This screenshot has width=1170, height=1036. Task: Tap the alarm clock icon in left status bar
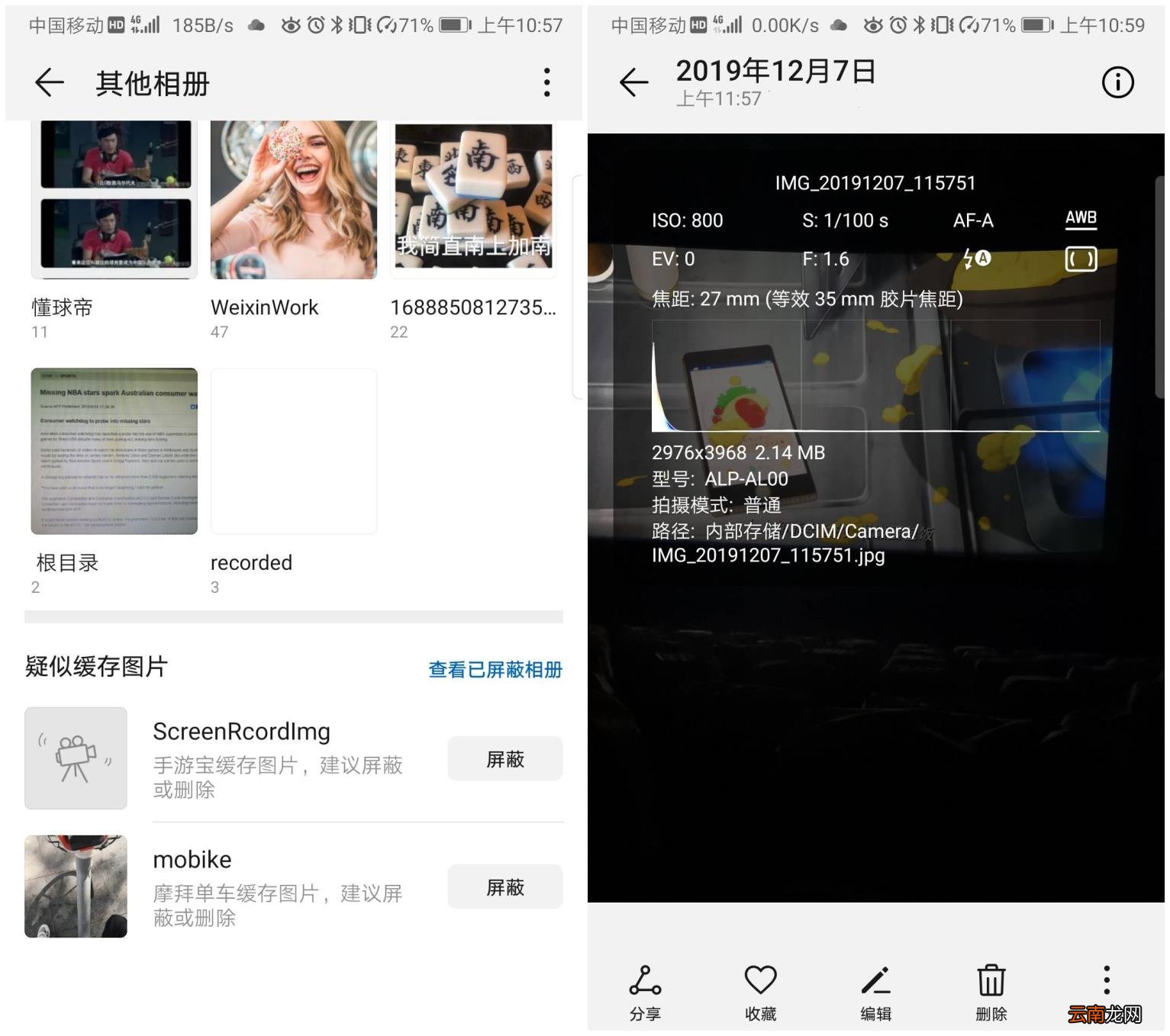pyautogui.click(x=316, y=25)
